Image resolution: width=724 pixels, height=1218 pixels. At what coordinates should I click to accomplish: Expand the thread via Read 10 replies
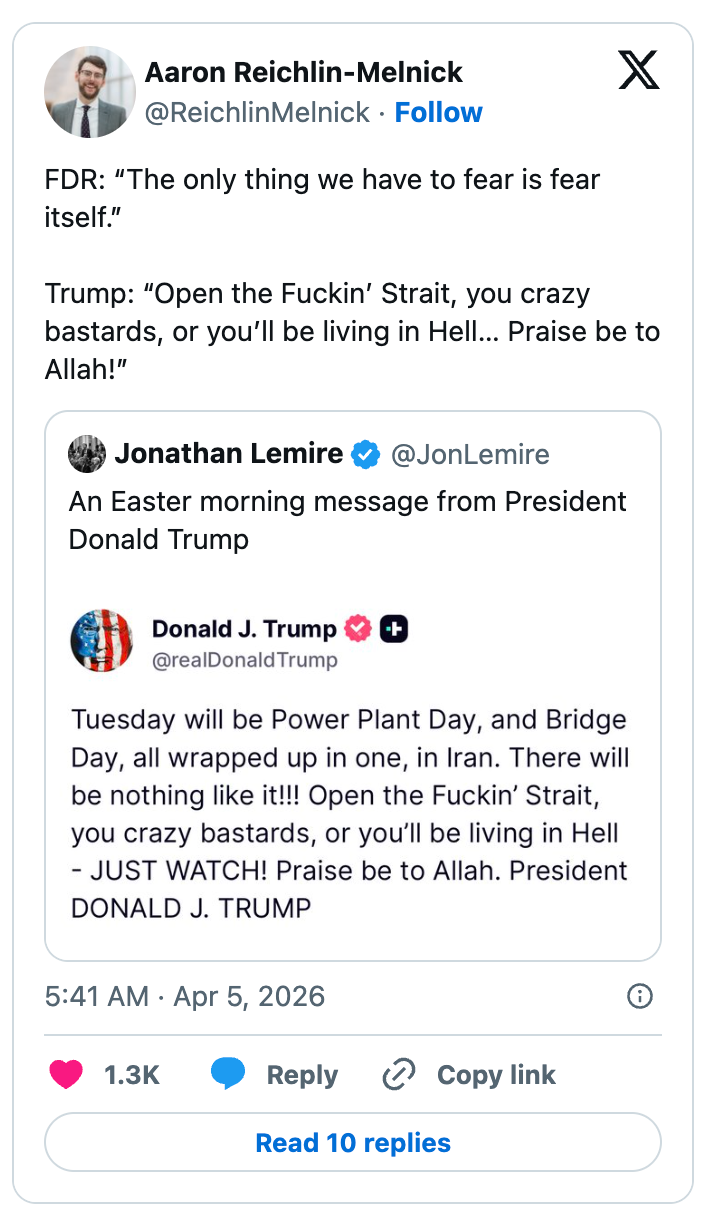click(x=352, y=1142)
